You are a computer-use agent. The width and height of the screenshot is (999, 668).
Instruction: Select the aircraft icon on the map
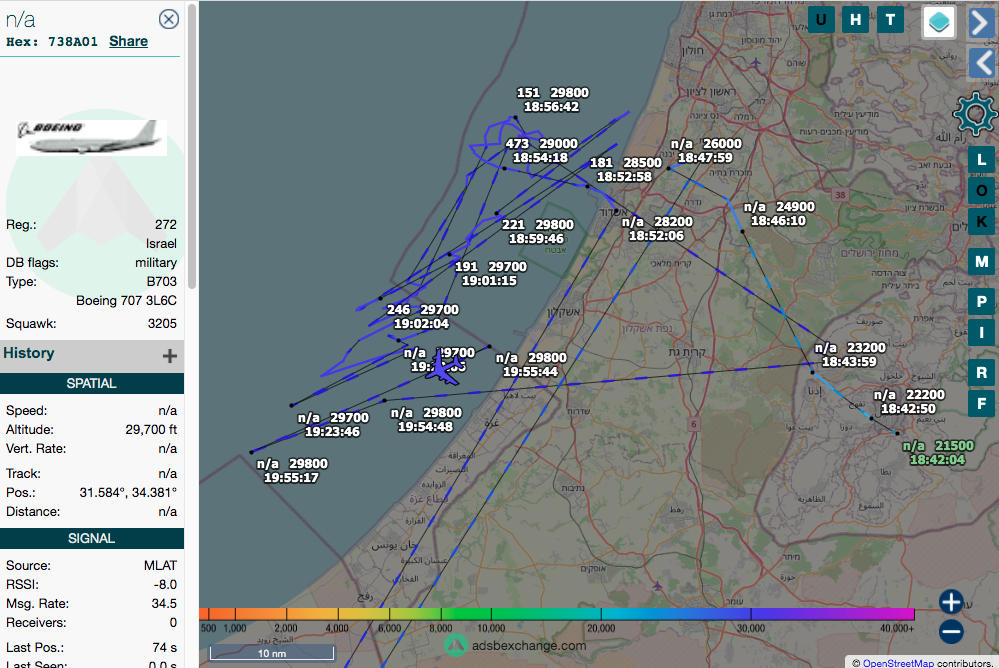(443, 368)
